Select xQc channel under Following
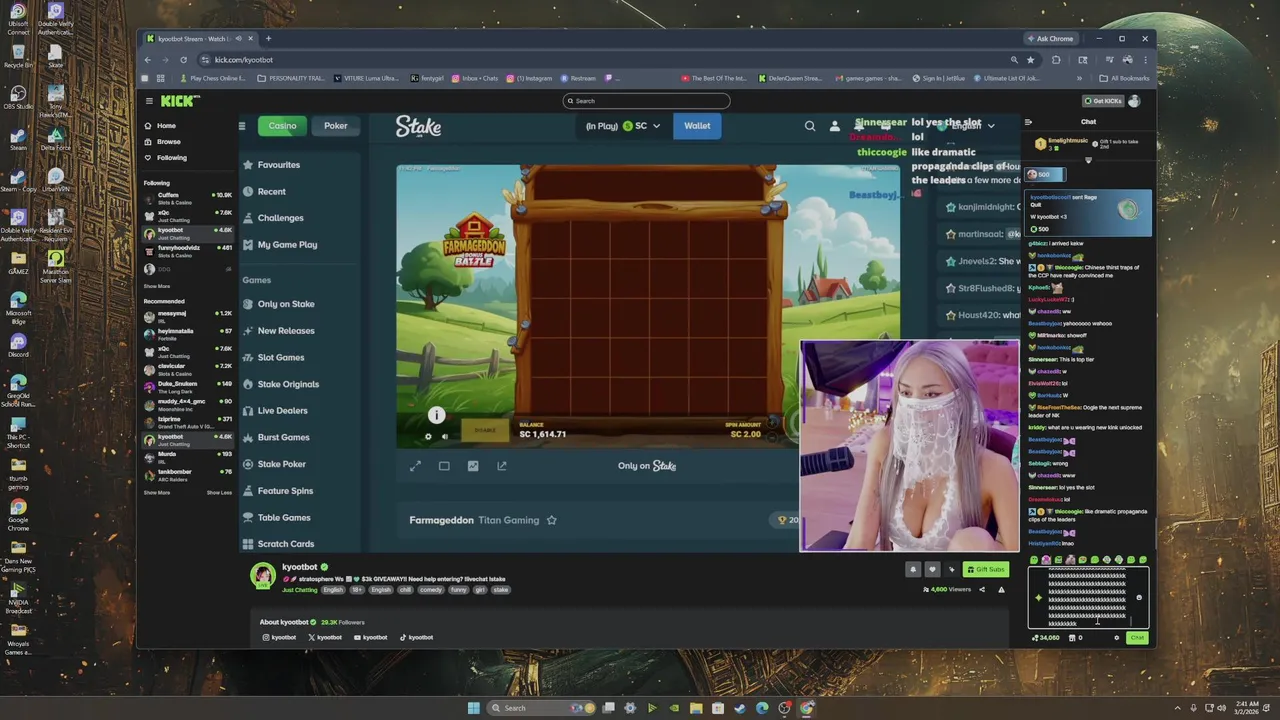1280x720 pixels. [188, 215]
